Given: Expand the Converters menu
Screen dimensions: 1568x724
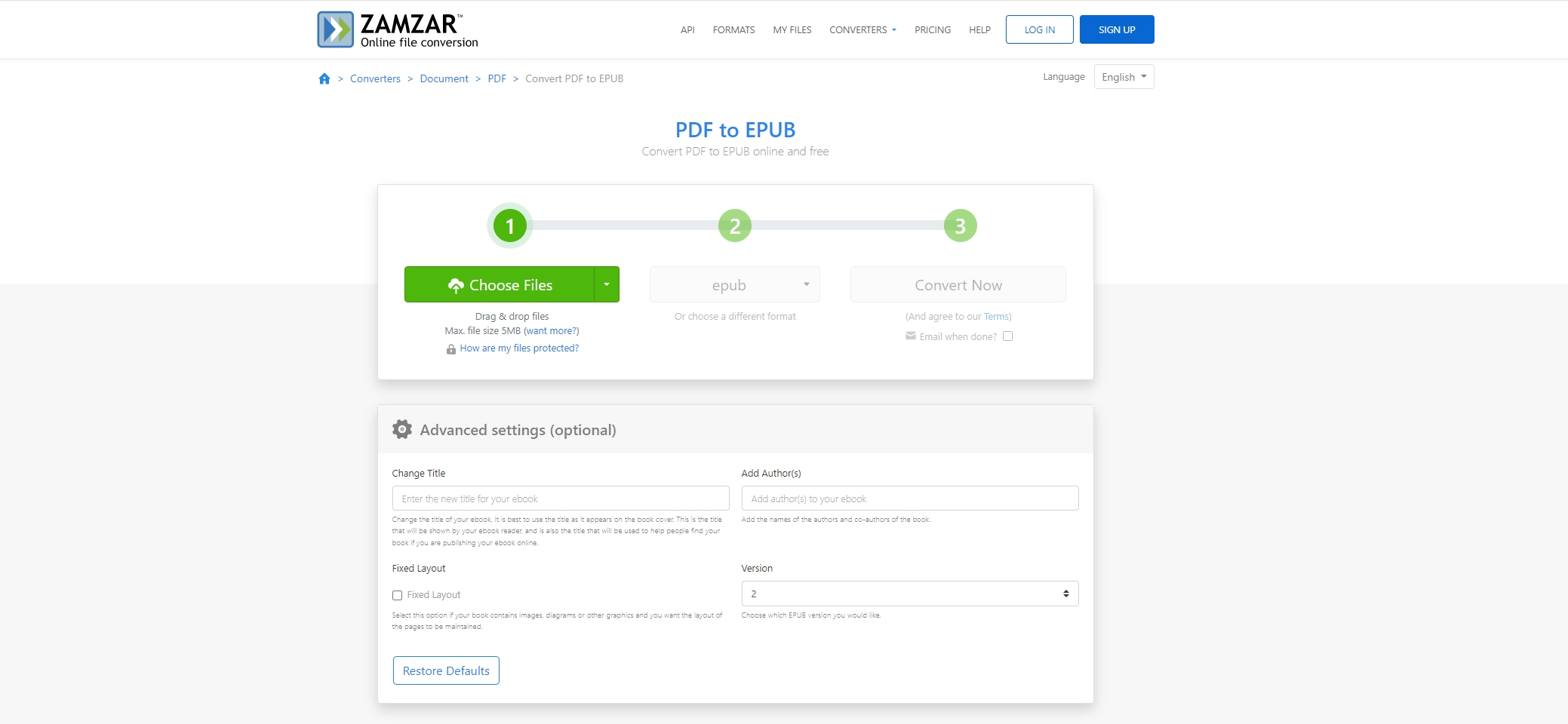Looking at the screenshot, I should (x=862, y=30).
